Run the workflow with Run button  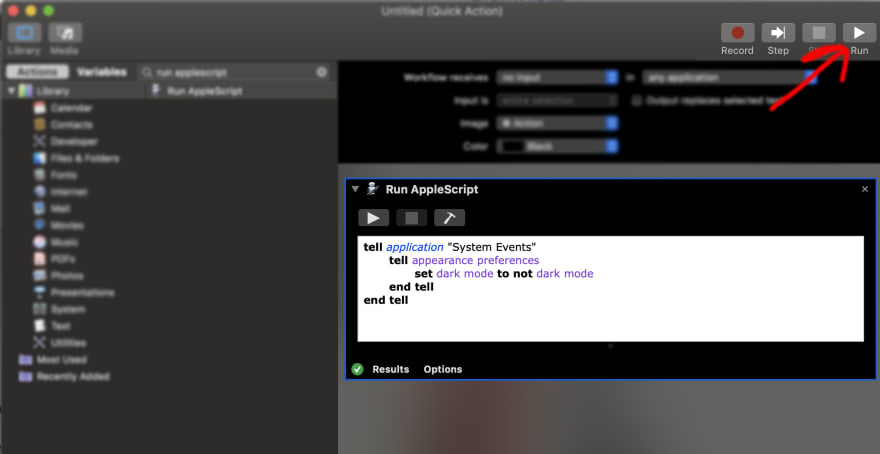click(x=859, y=33)
